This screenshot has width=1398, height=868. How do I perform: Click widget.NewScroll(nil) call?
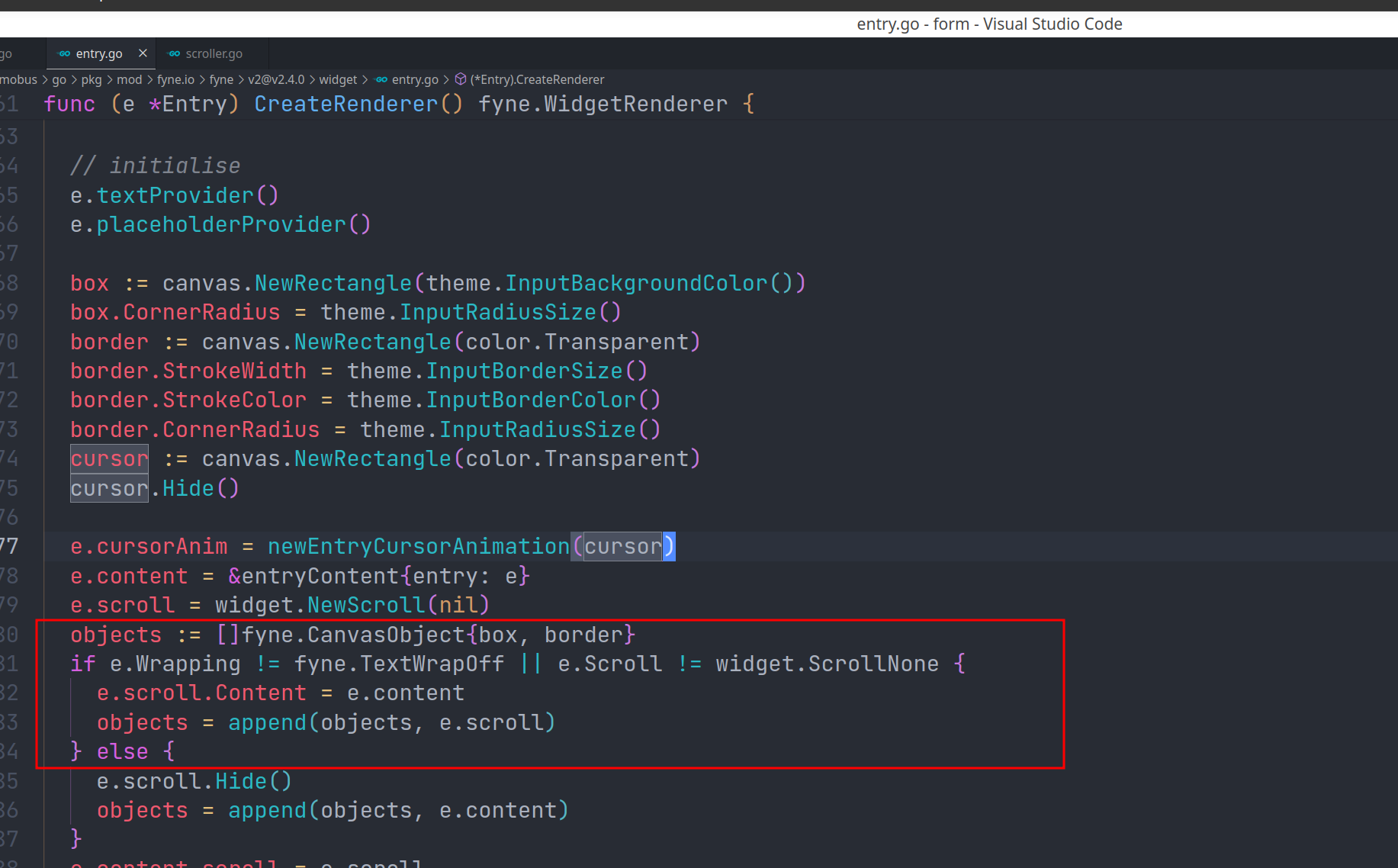point(352,605)
